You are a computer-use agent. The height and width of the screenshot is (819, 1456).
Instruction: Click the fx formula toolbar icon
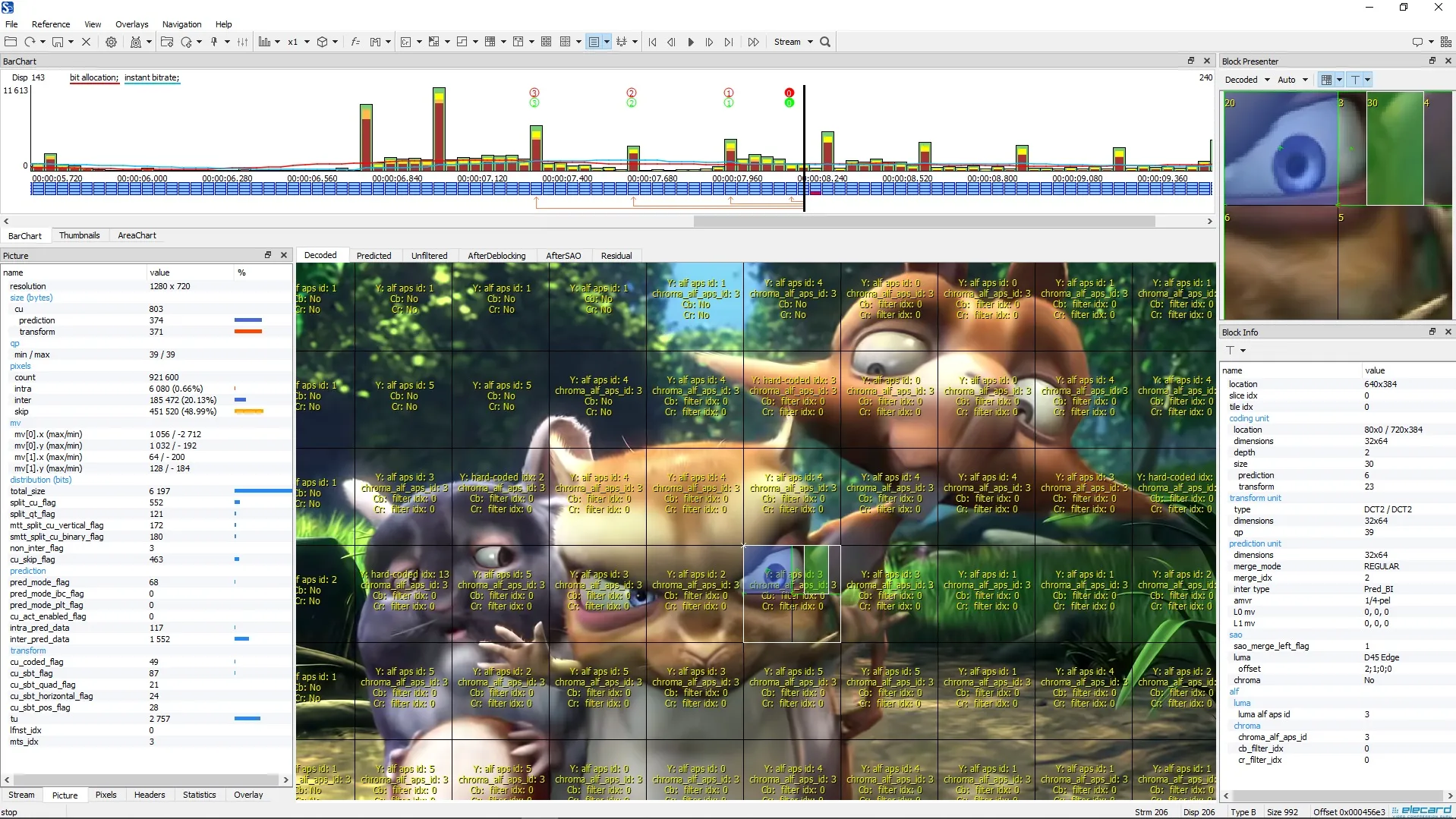tap(355, 43)
